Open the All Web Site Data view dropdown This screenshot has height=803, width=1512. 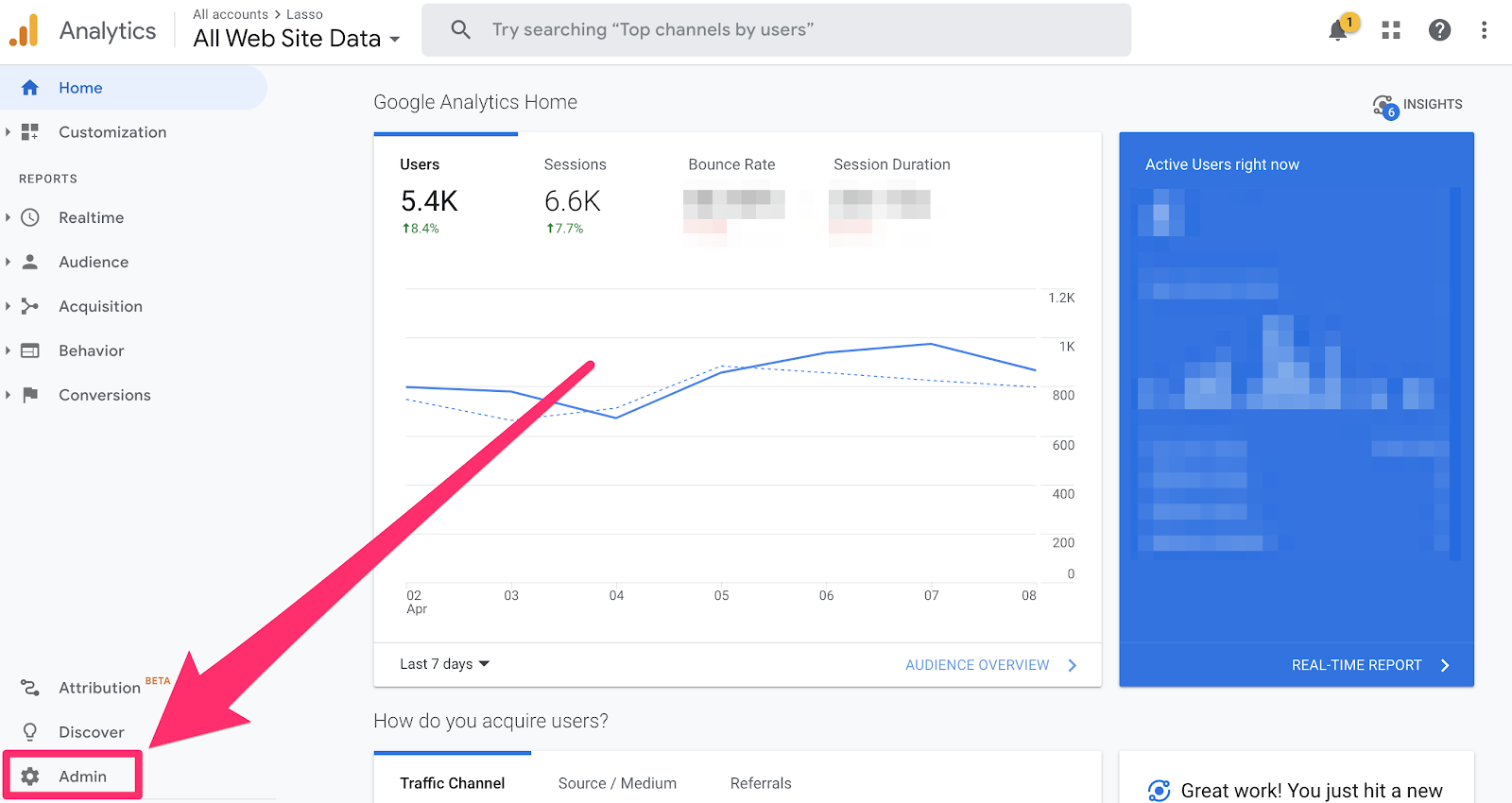pos(297,39)
